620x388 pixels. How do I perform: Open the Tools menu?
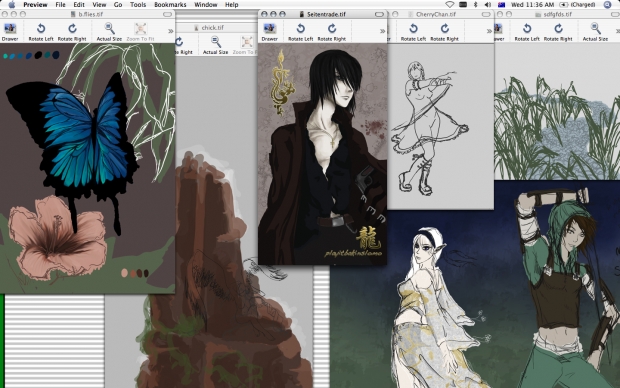pyautogui.click(x=138, y=5)
